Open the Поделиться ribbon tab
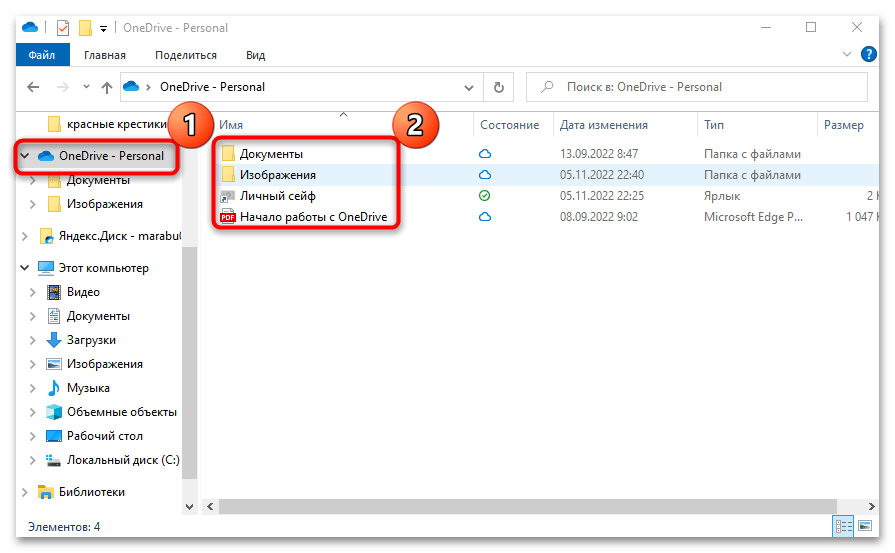Viewport: 895px width, 553px height. (186, 56)
